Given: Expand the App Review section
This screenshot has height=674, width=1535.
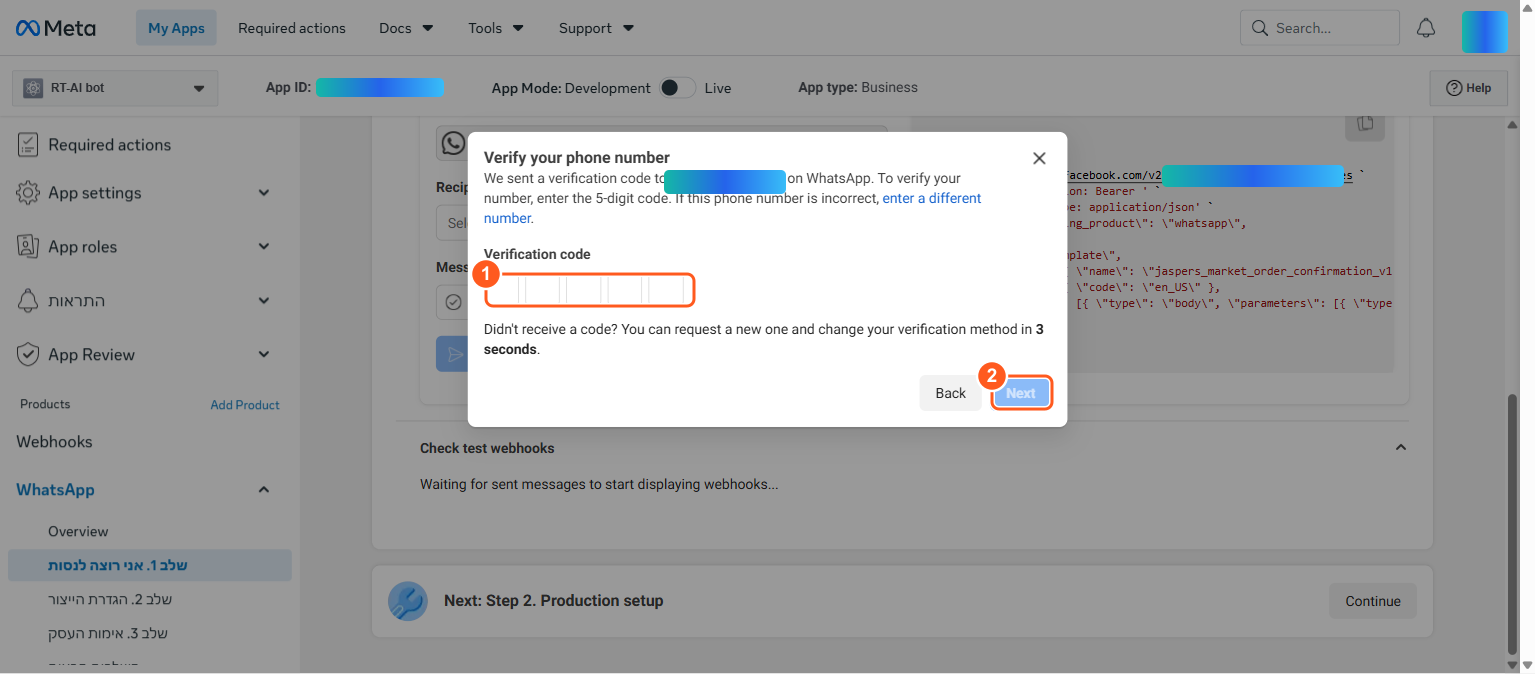Looking at the screenshot, I should [264, 354].
